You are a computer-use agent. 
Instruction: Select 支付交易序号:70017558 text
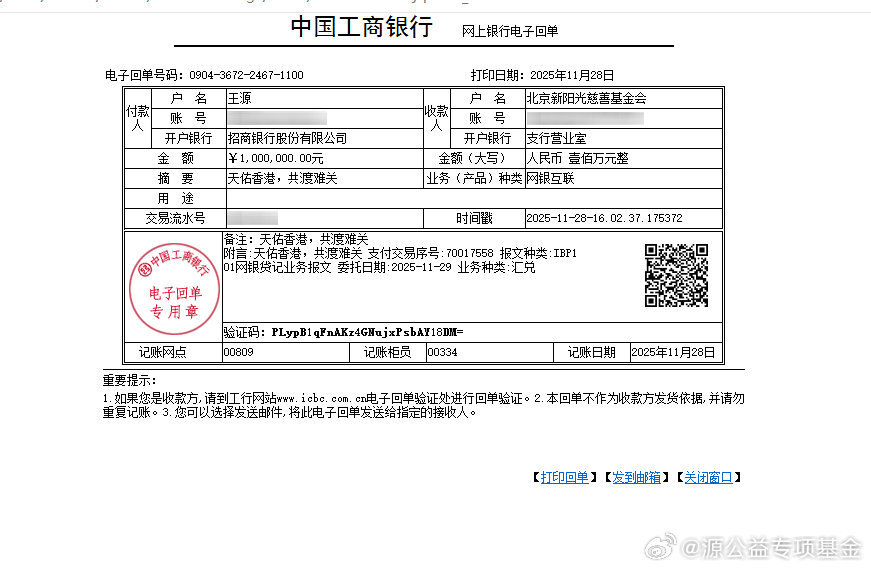(x=431, y=253)
